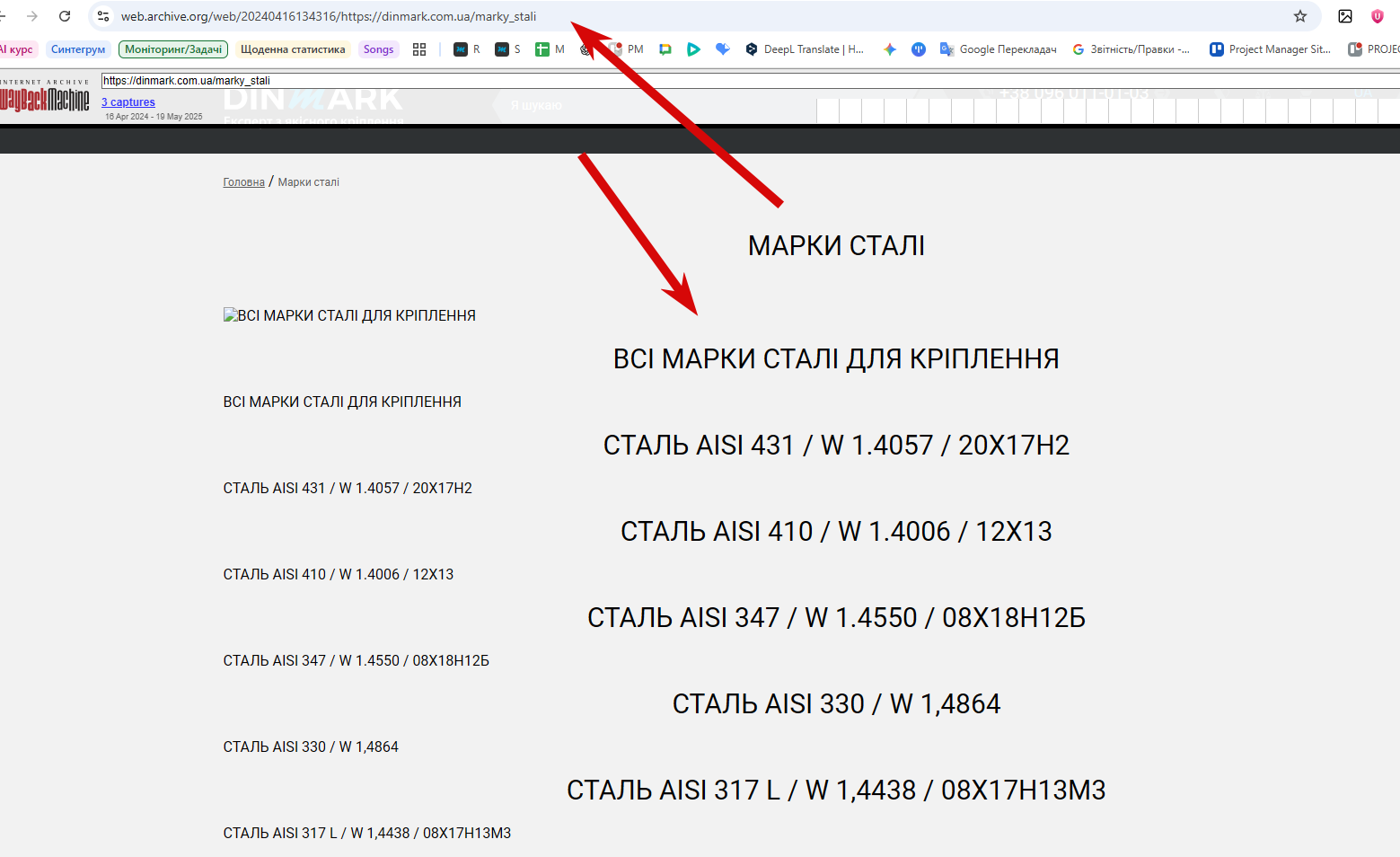Open the Project Manager Sit... bookmark
Screen dimensions: 1400x857
tap(1271, 49)
